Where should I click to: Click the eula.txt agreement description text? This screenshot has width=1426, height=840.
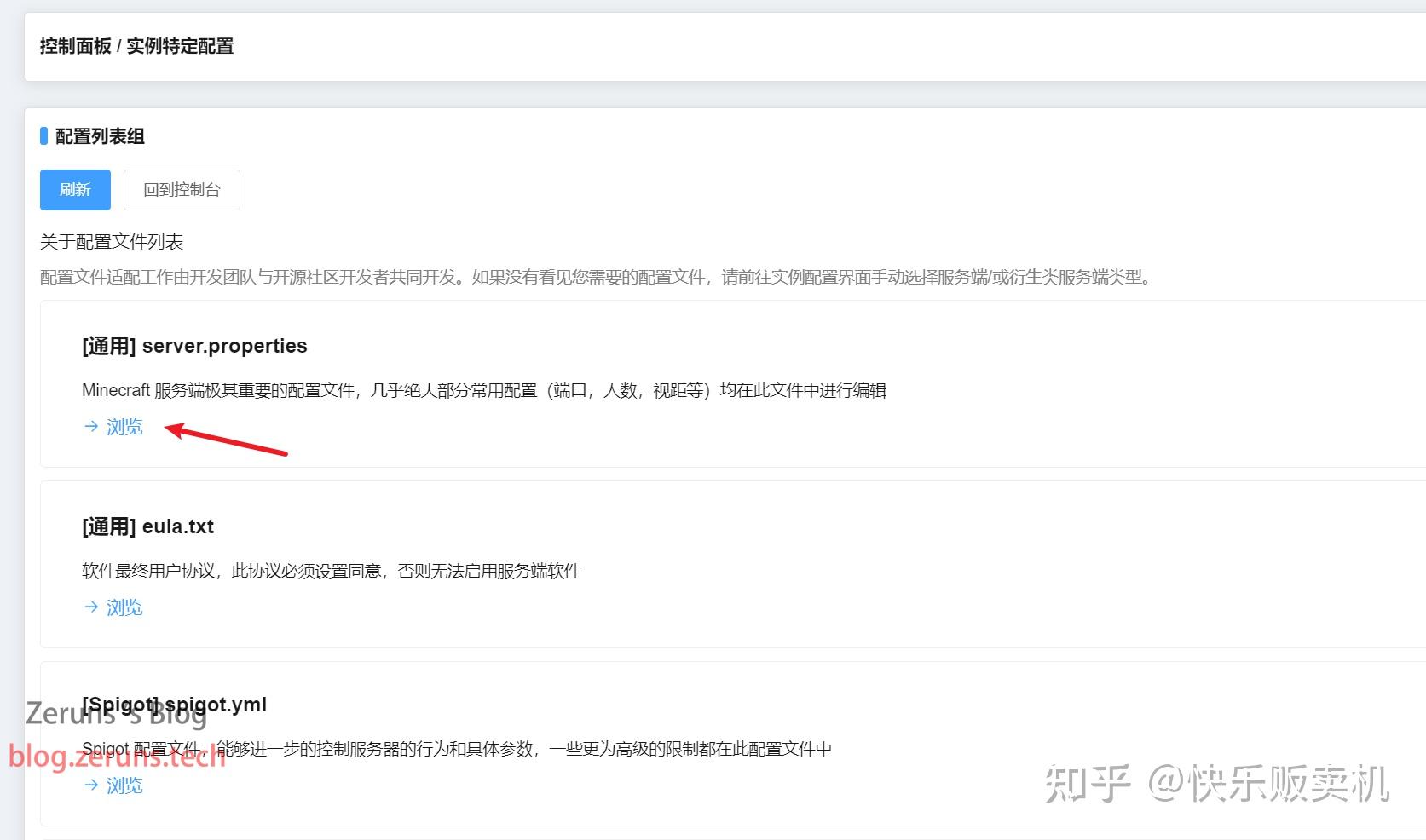click(x=331, y=570)
